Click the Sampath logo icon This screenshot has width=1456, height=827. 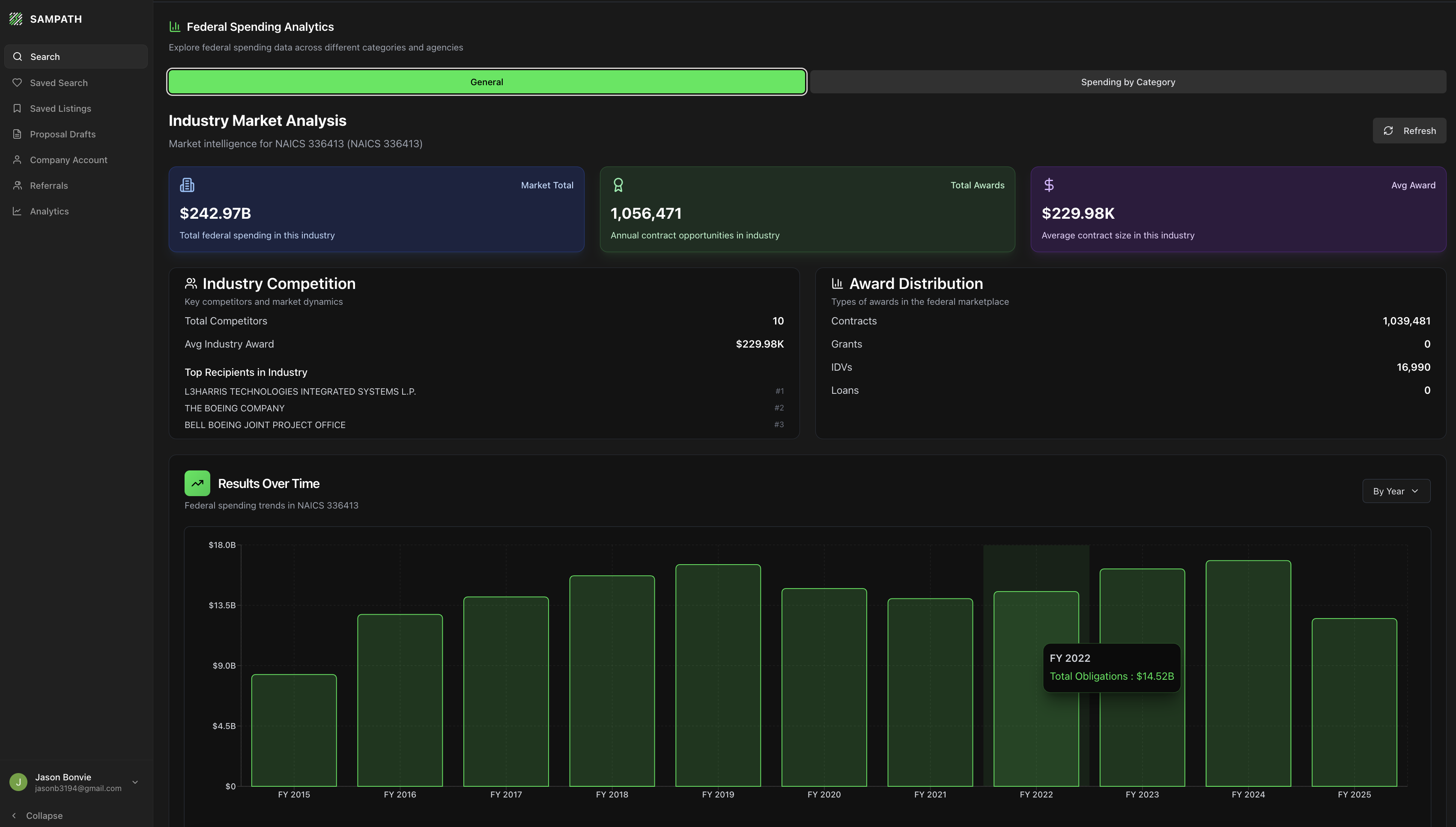16,19
